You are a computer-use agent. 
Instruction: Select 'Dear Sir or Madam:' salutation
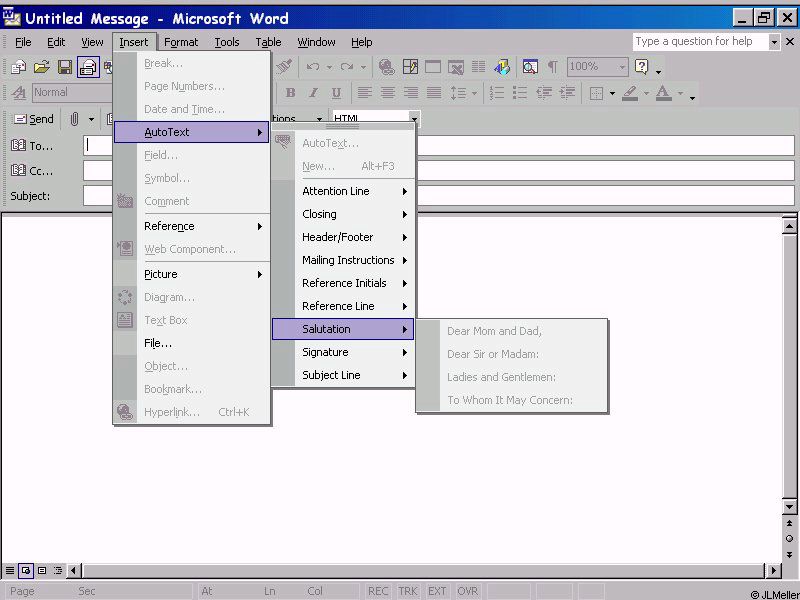[492, 354]
